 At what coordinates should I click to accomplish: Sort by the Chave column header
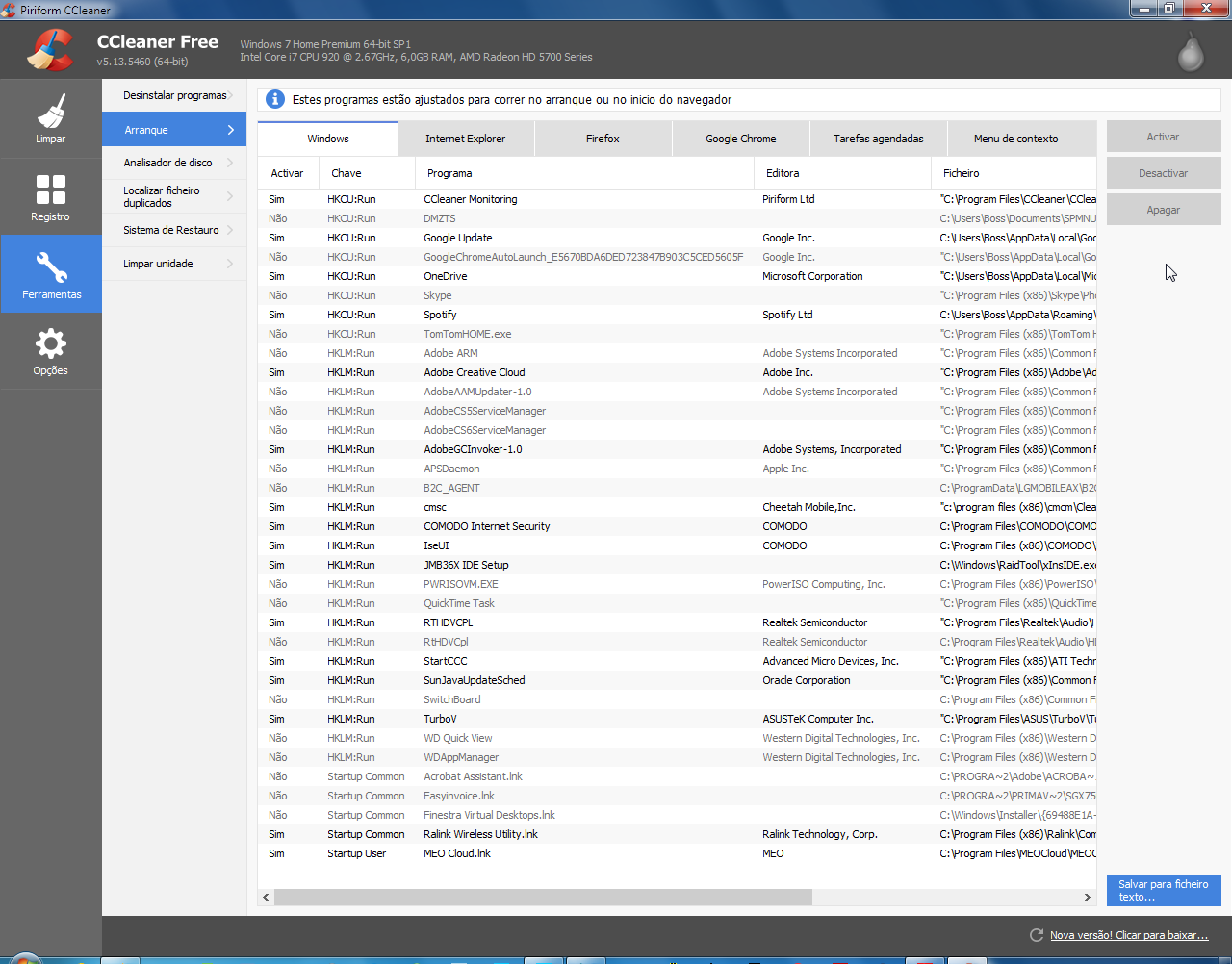(367, 173)
